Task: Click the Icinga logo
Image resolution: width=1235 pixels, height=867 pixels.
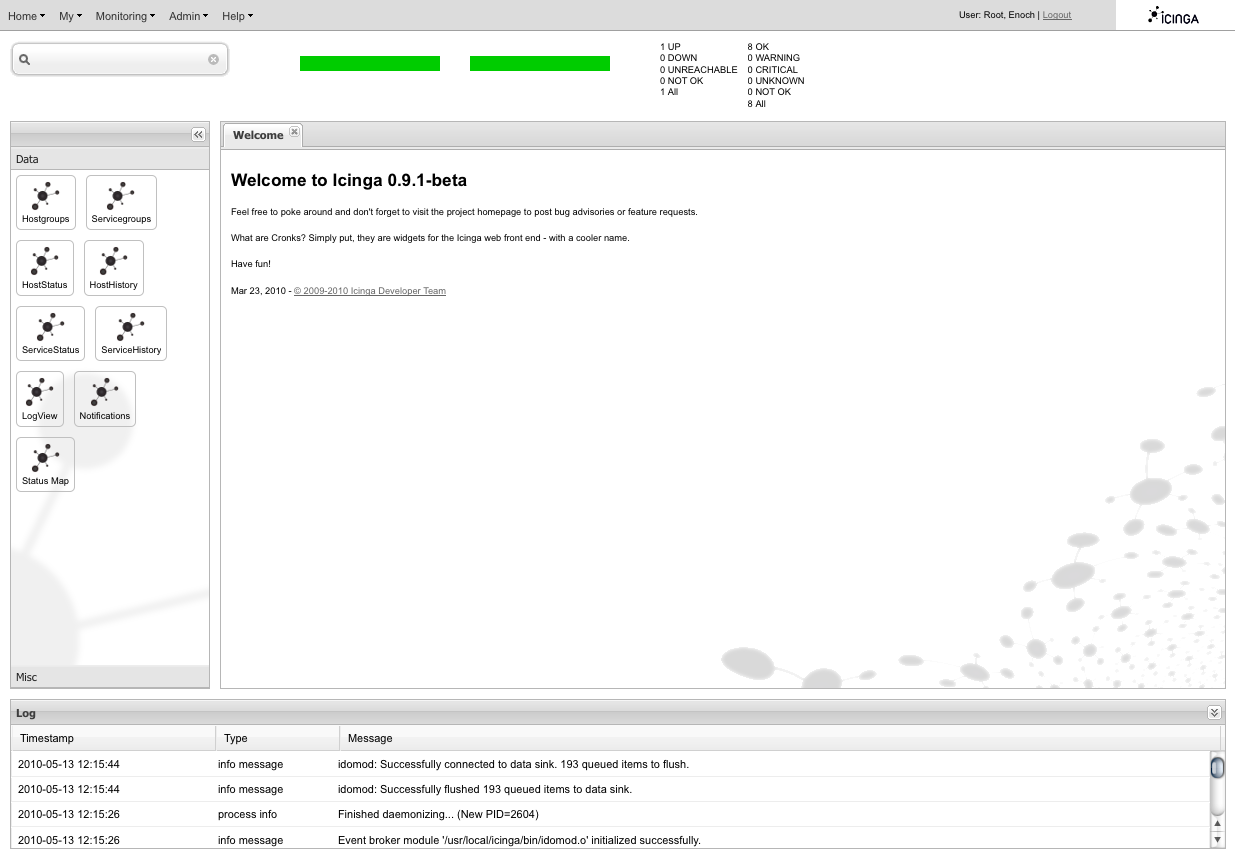Action: point(1173,15)
